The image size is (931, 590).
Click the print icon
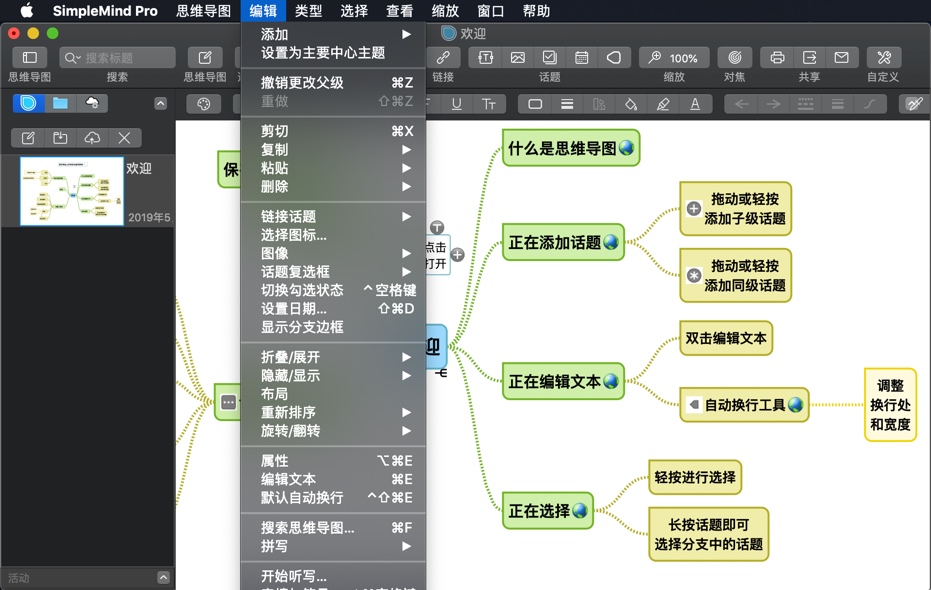click(x=777, y=58)
